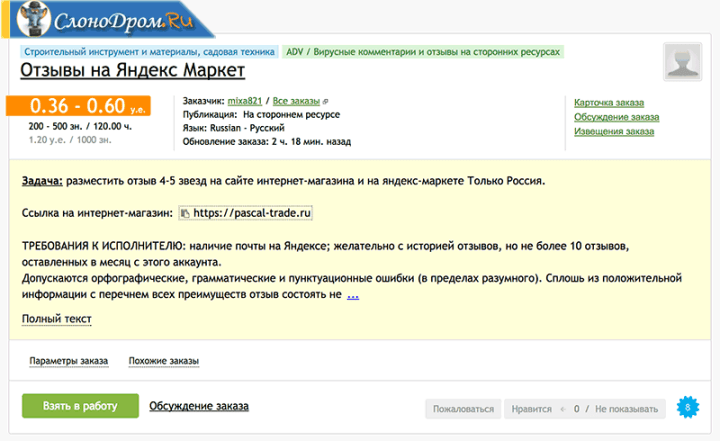Click the Пожаловаться button
The height and width of the screenshot is (441, 720).
pos(463,409)
